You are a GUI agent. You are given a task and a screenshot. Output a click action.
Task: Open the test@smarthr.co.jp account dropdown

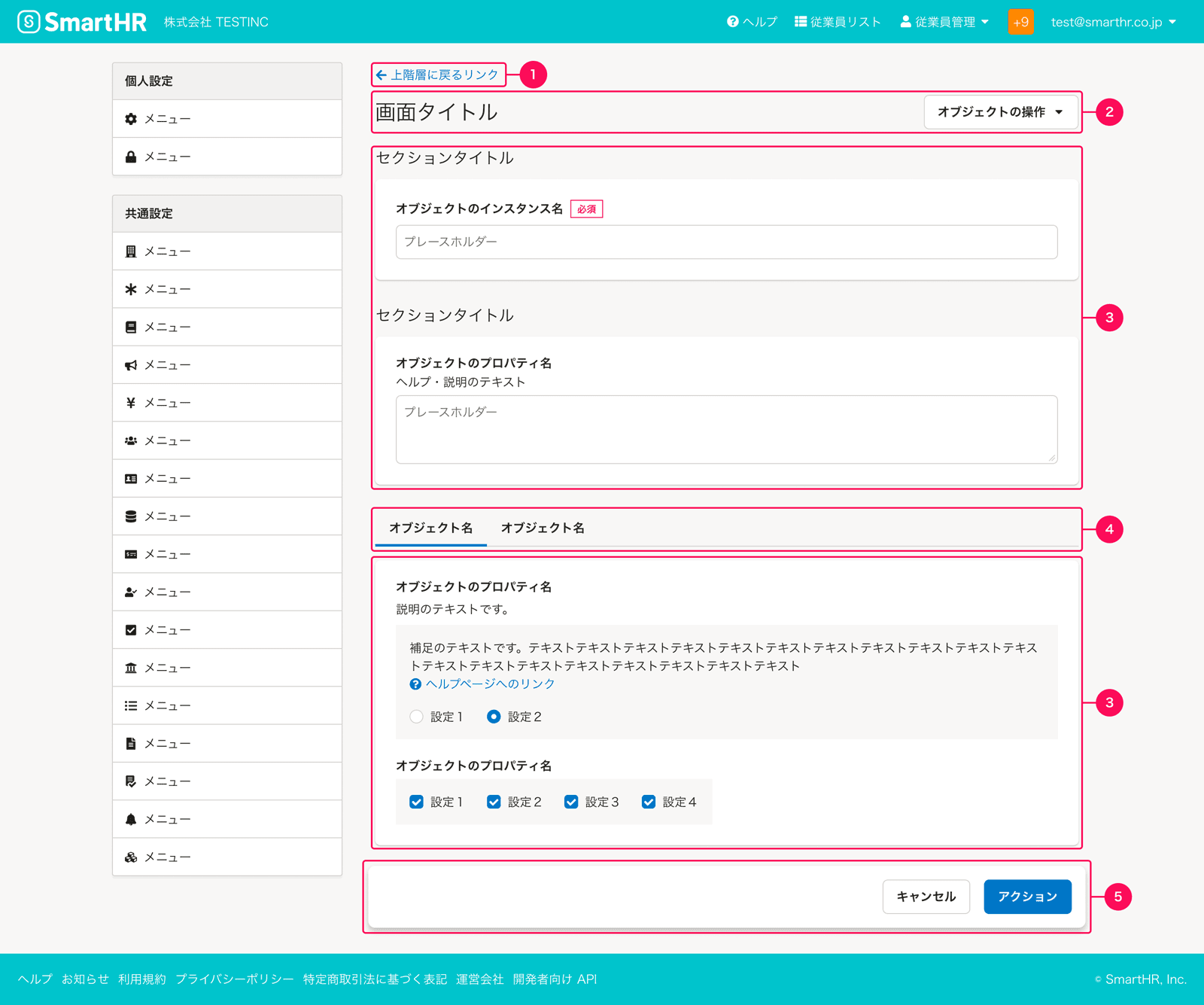tap(1113, 22)
